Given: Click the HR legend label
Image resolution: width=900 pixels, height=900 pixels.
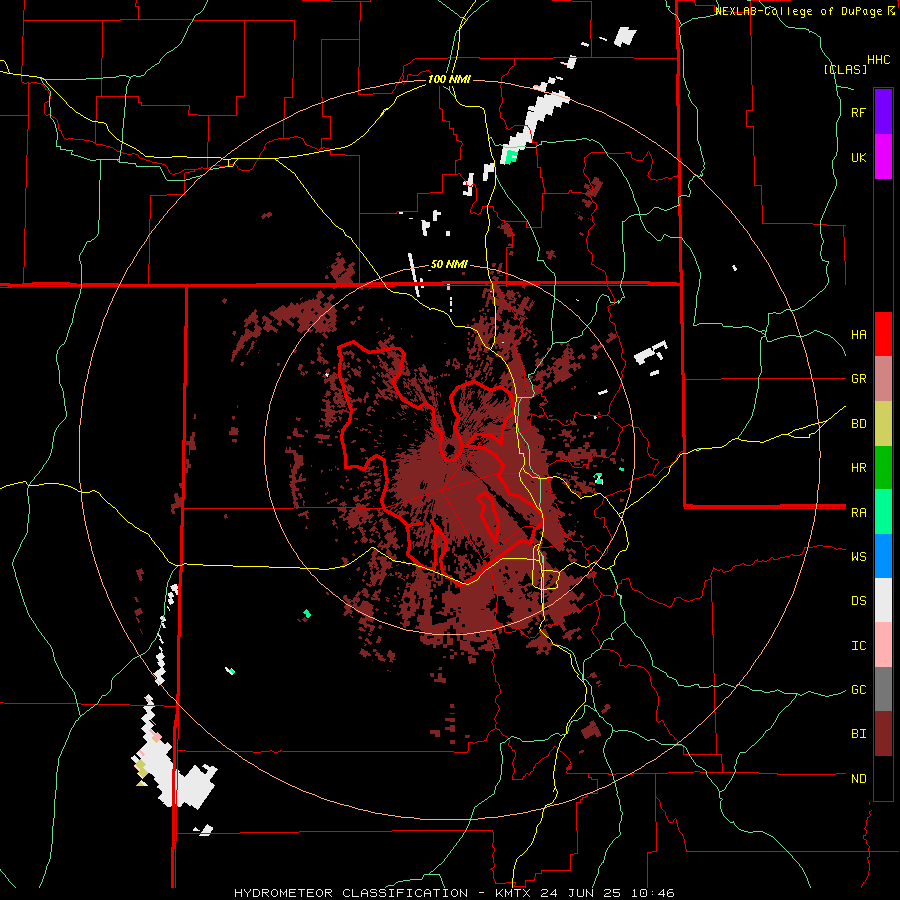Looking at the screenshot, I should coord(859,468).
